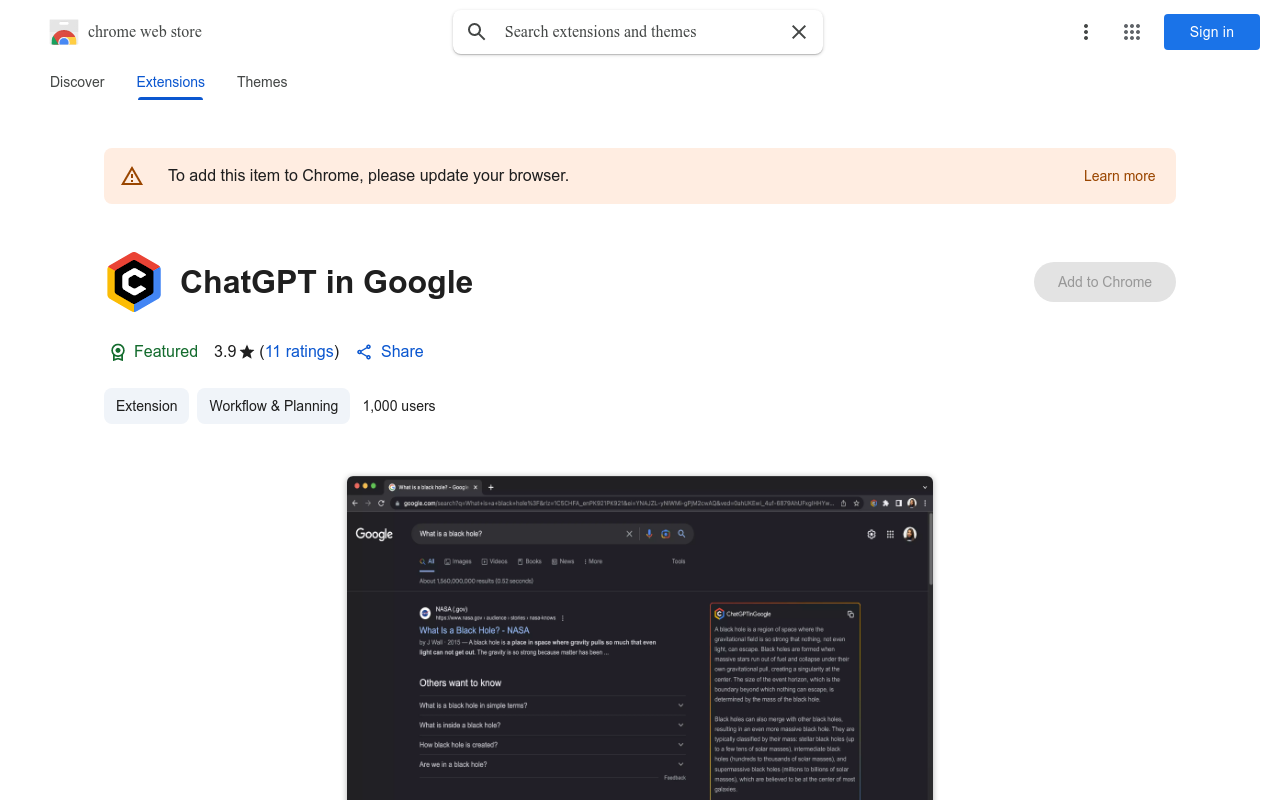Click the ChatGPT in Google extension logo
This screenshot has height=800, width=1280.
(x=134, y=282)
